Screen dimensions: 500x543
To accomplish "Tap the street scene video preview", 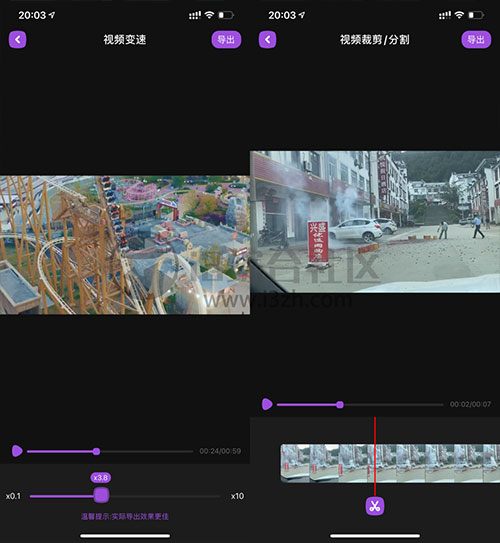I will pyautogui.click(x=375, y=222).
